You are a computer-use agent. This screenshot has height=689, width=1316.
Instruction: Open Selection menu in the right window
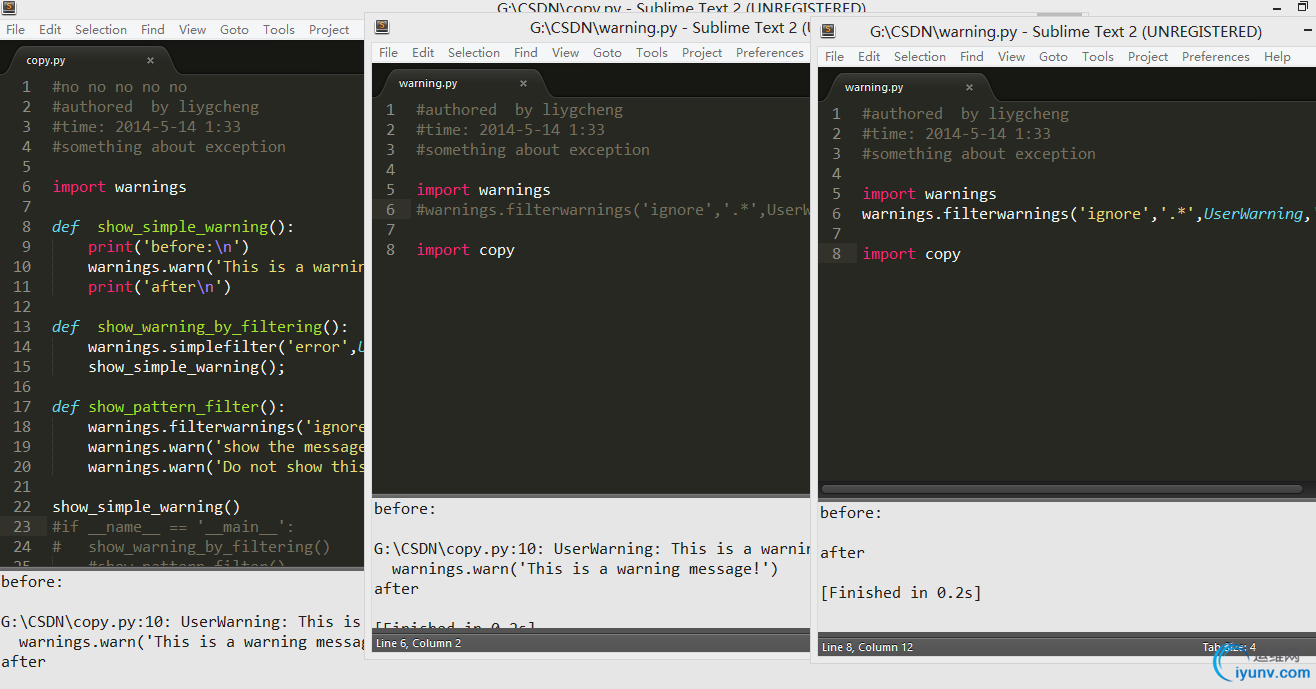click(920, 57)
